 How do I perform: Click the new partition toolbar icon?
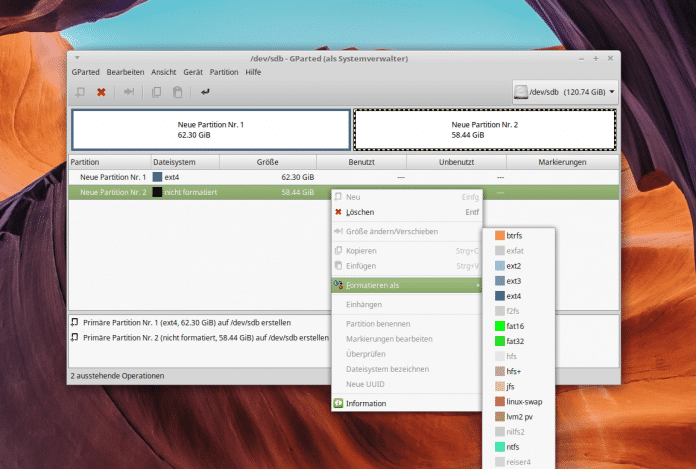click(80, 92)
